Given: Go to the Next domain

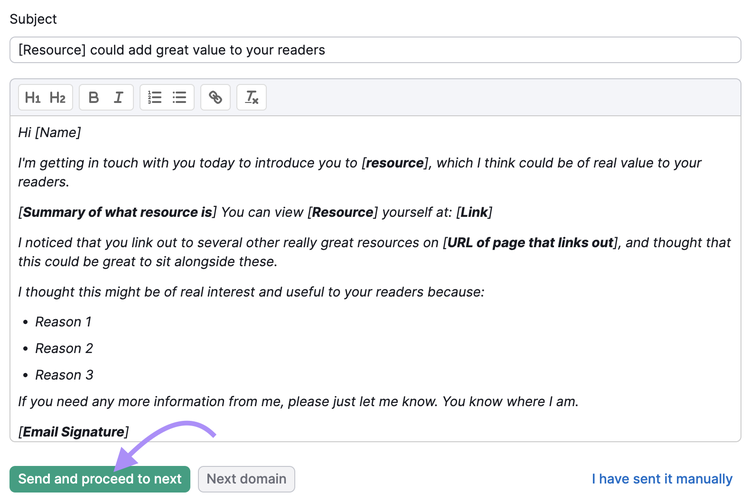Looking at the screenshot, I should [246, 479].
